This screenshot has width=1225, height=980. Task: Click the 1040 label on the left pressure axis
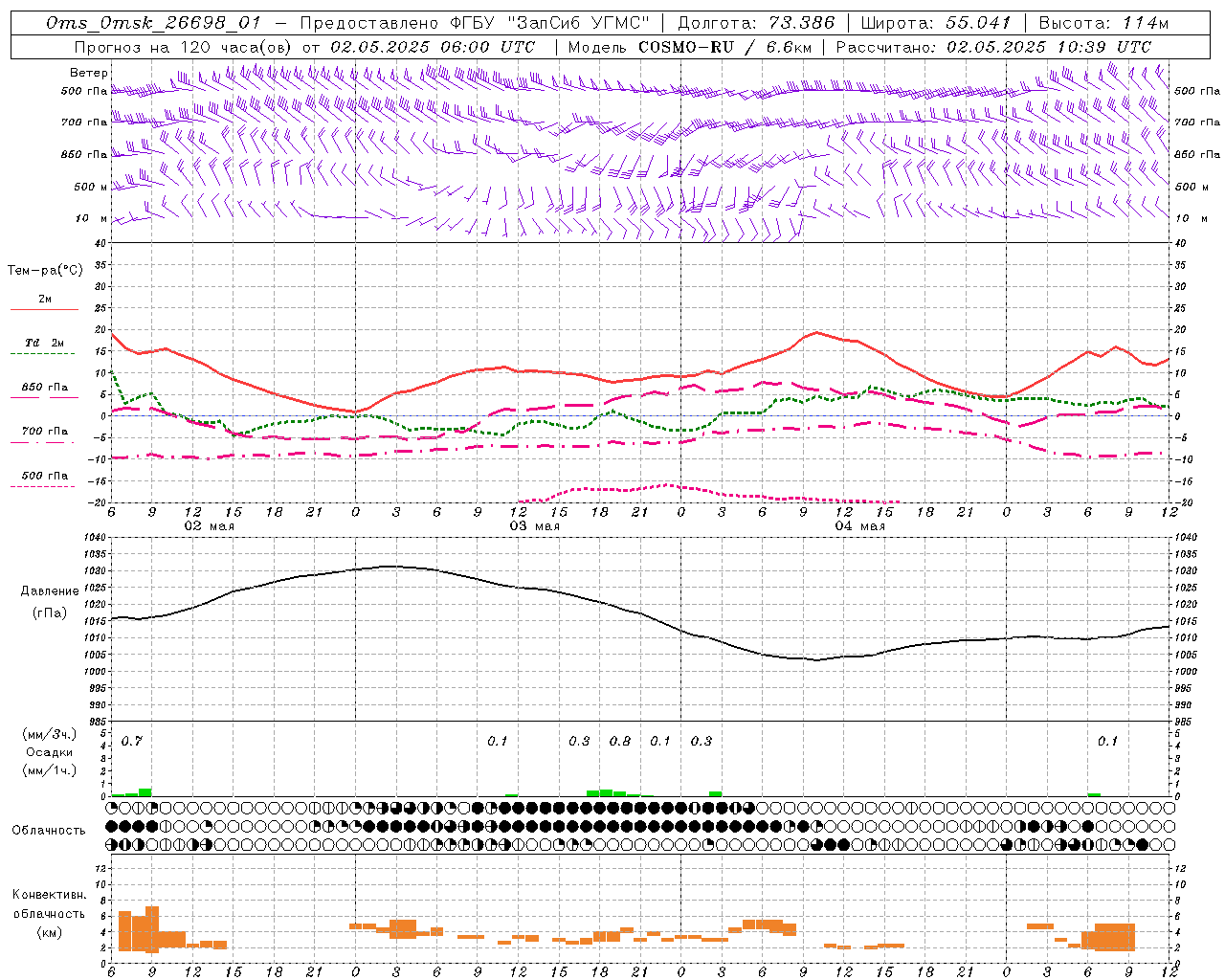coord(96,538)
